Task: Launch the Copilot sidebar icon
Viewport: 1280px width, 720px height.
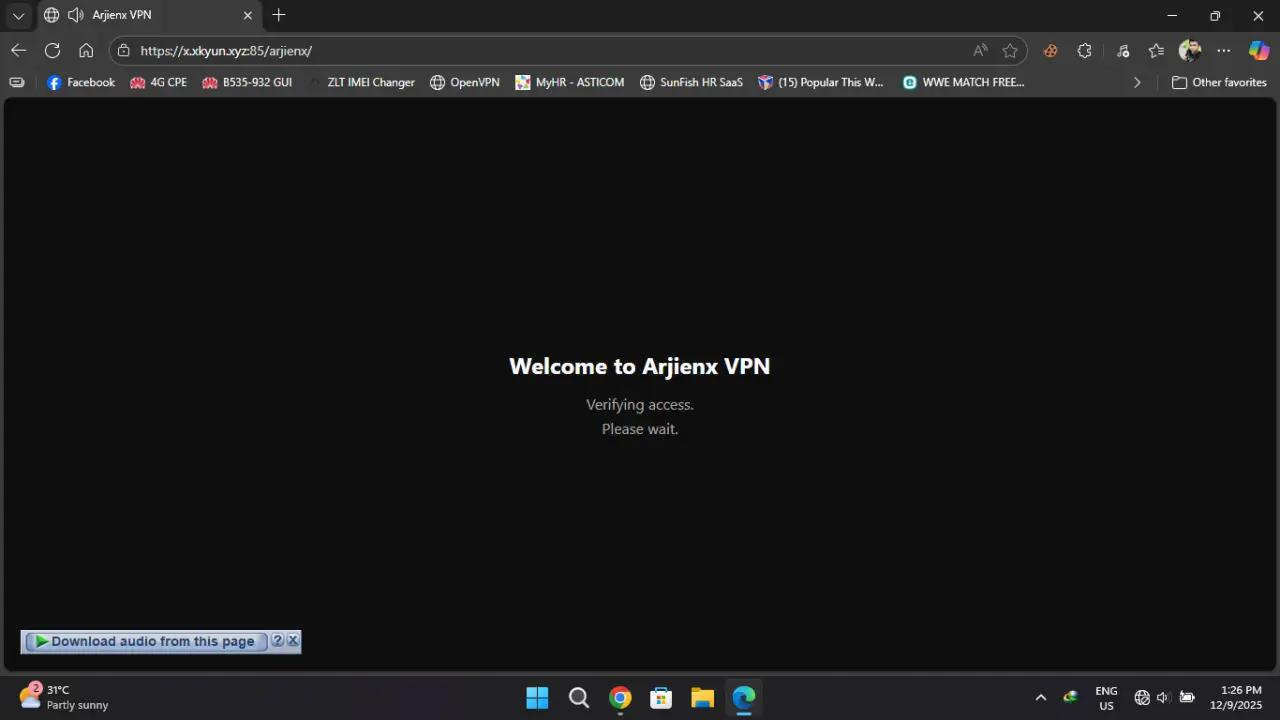Action: pyautogui.click(x=1259, y=50)
